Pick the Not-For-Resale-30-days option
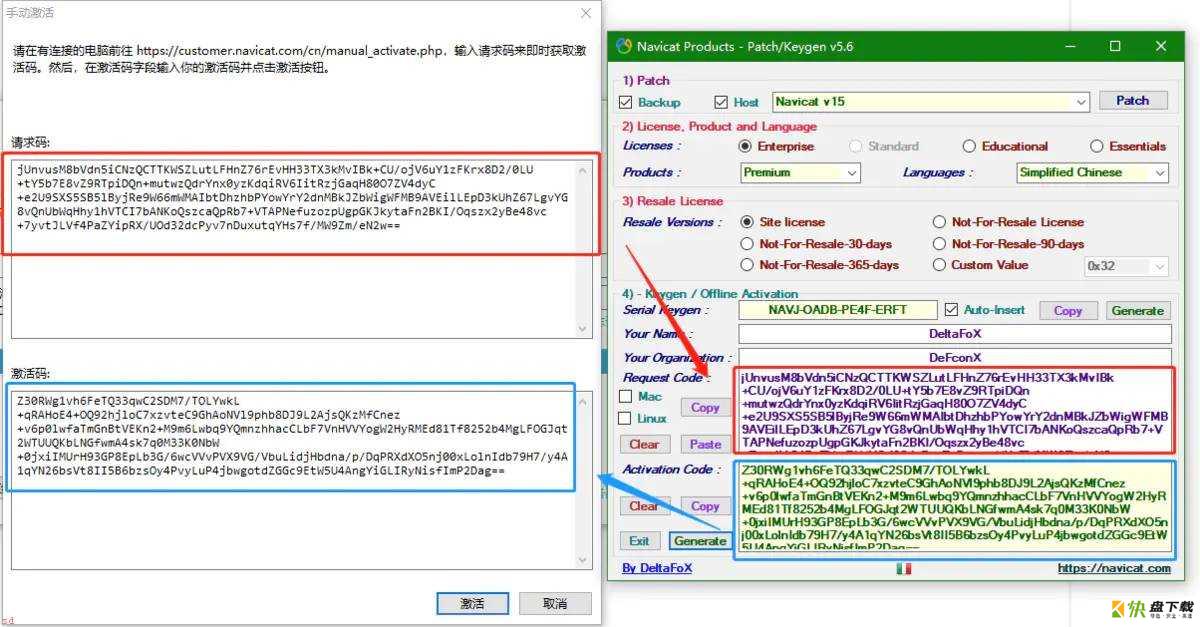The width and height of the screenshot is (1200, 627). [747, 244]
